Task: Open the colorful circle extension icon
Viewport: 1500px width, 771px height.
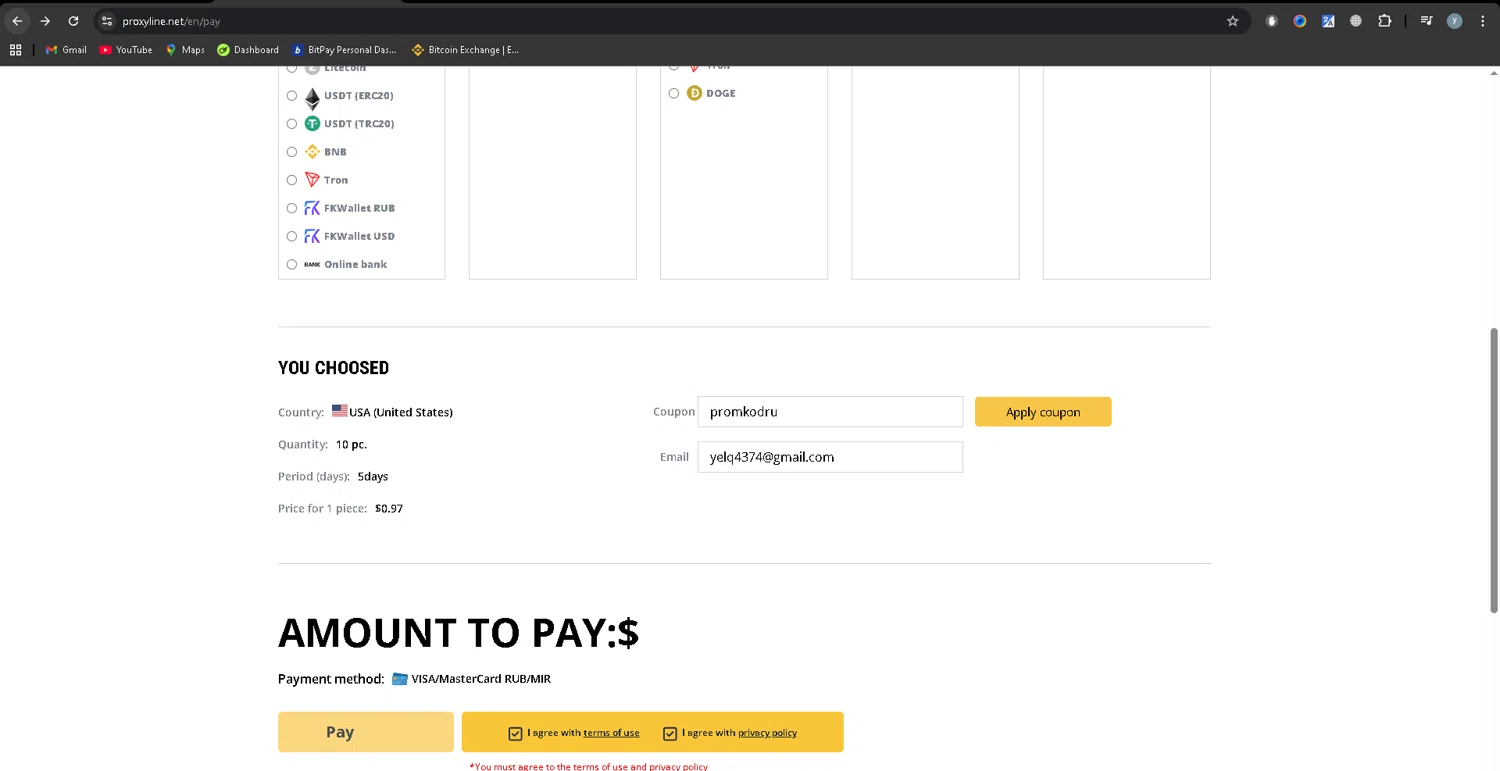Action: point(1300,21)
